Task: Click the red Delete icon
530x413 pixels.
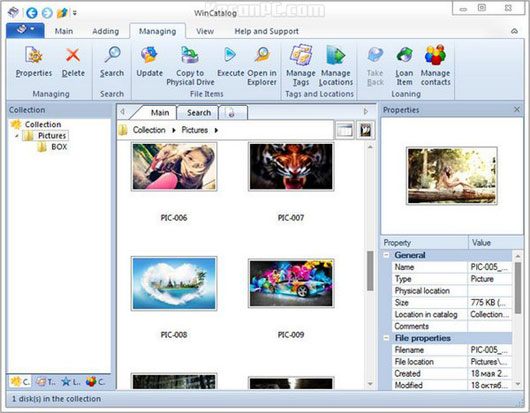Action: [73, 55]
